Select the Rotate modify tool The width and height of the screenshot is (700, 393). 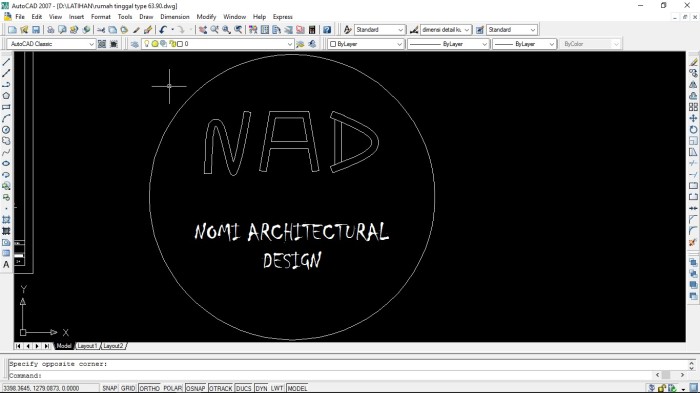click(693, 130)
